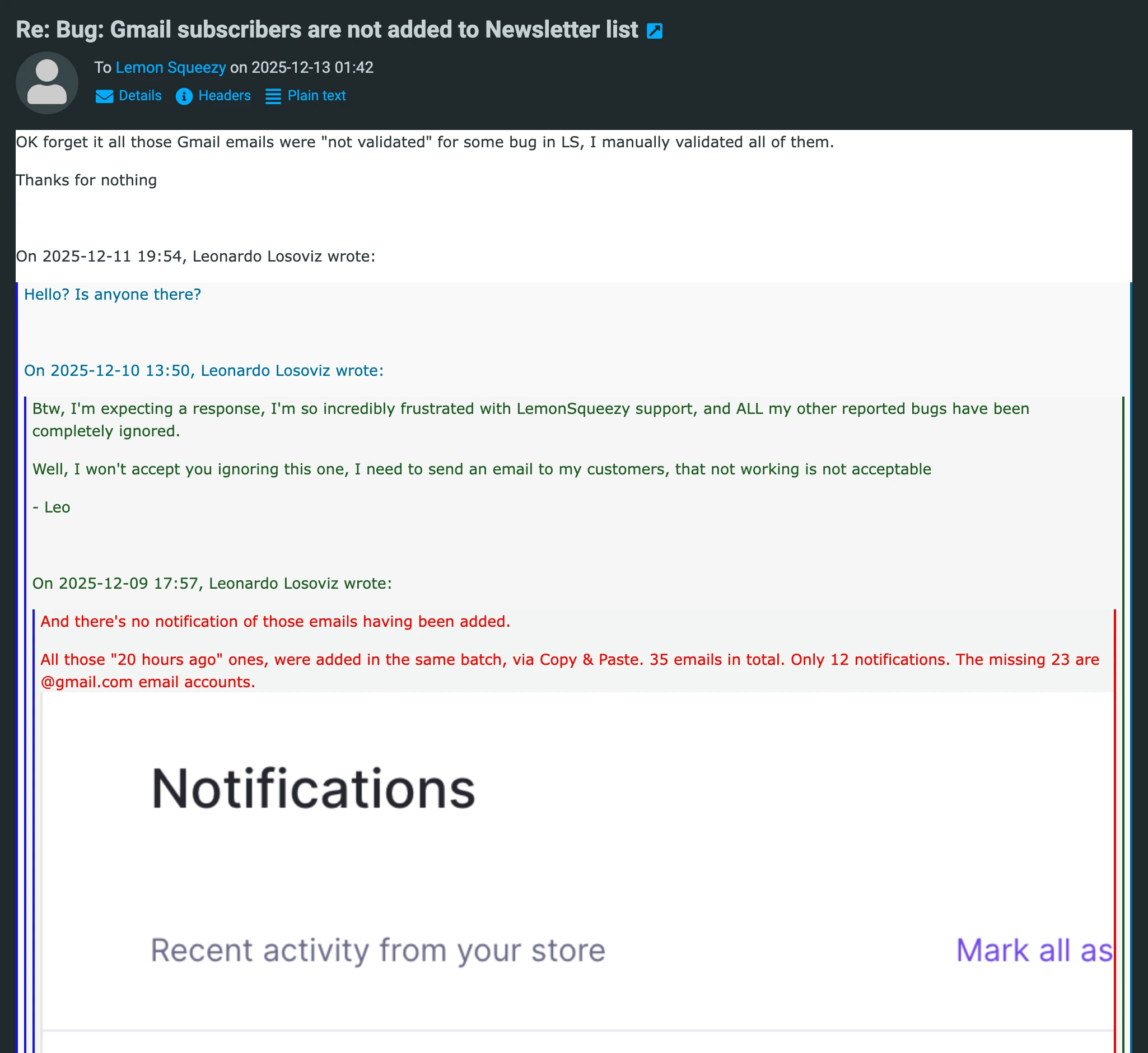Click the triple-line icon beside Plain text
This screenshot has width=1148, height=1053.
[272, 97]
